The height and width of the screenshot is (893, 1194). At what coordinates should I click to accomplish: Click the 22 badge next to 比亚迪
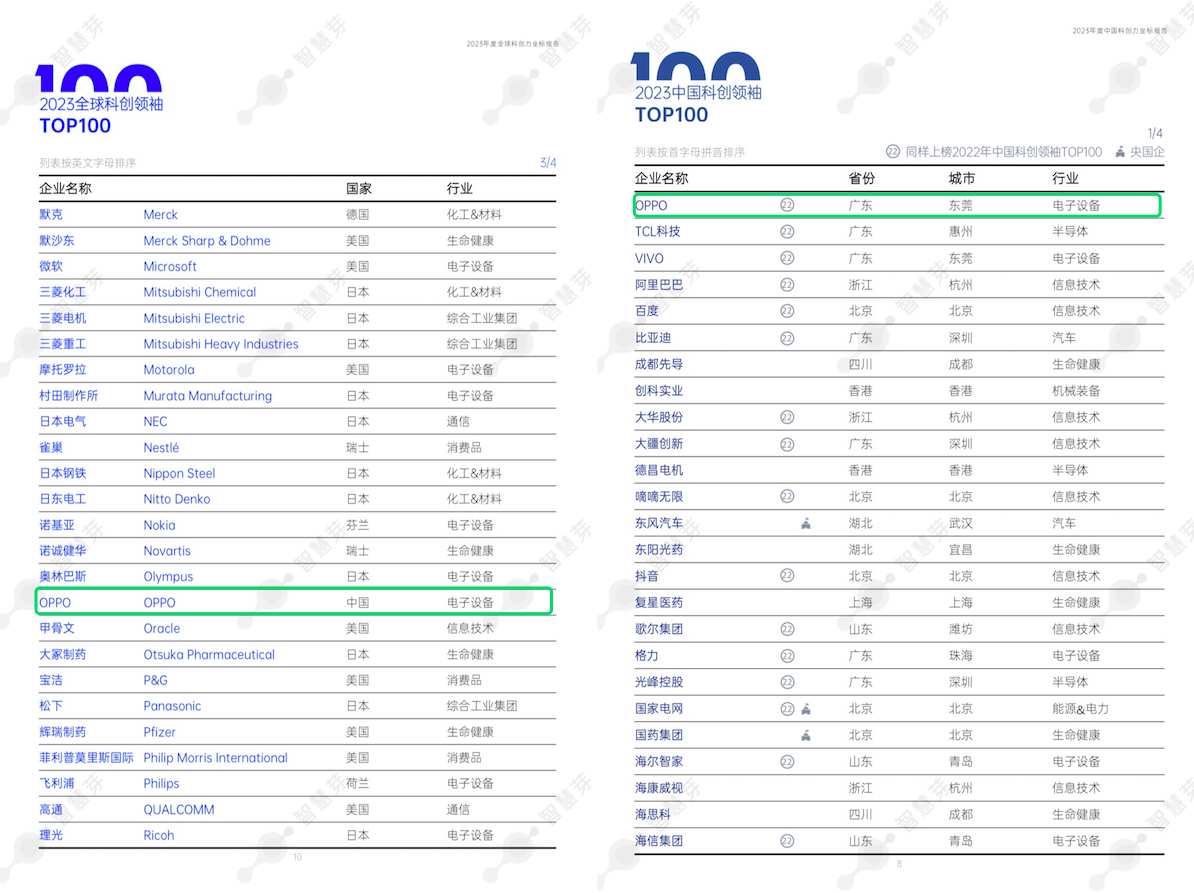(787, 338)
